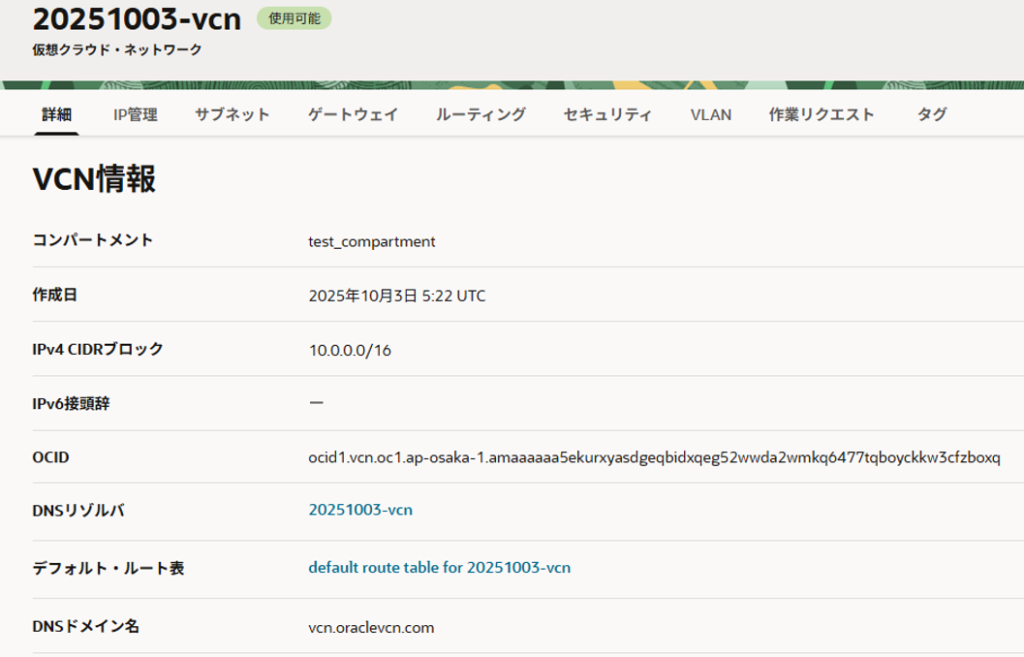Open the DNSリゾルバ link 20251003-vcn
This screenshot has height=657, width=1024.
click(360, 510)
